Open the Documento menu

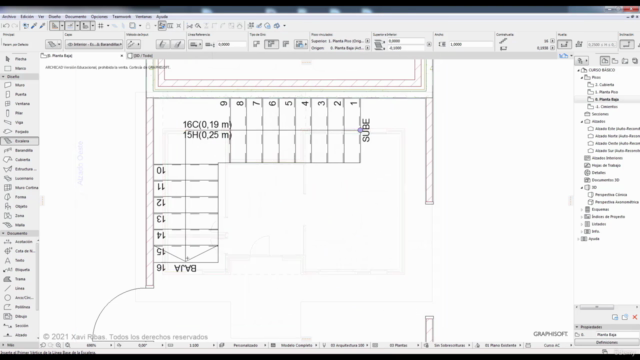[76, 17]
